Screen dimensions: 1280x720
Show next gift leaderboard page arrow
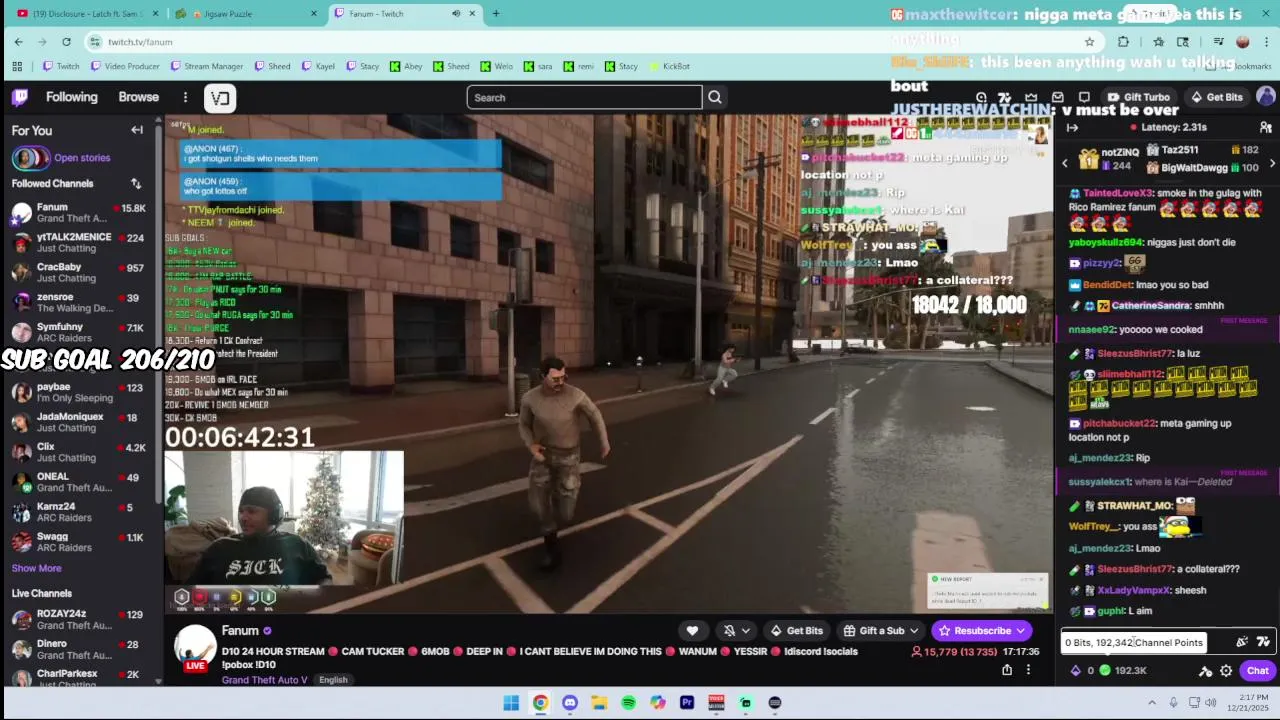pos(1272,163)
